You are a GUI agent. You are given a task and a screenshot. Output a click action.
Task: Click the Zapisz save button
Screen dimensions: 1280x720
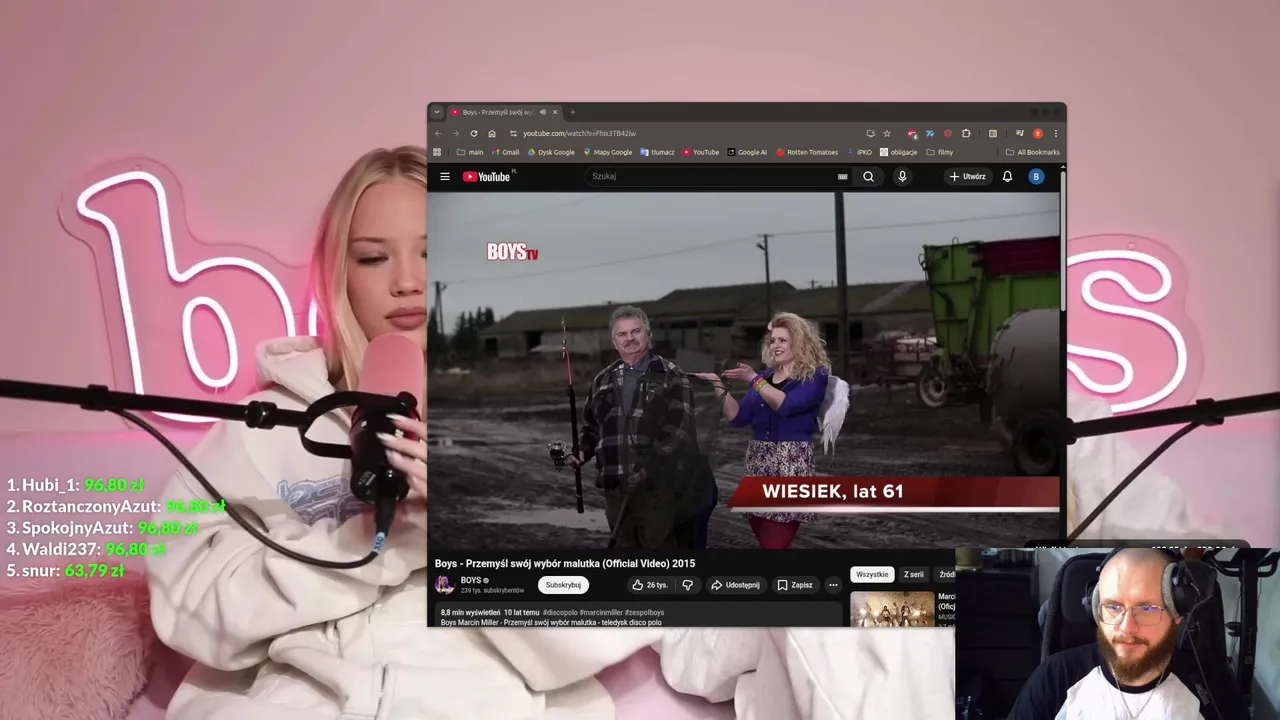tap(795, 585)
